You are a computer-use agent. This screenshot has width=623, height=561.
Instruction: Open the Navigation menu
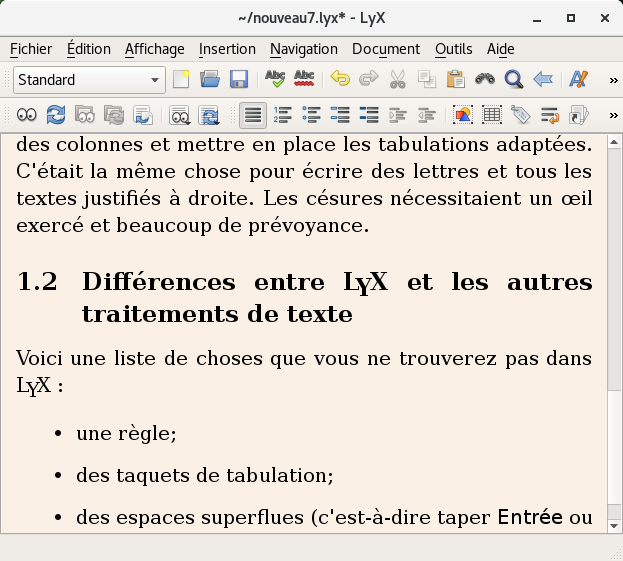[x=304, y=49]
